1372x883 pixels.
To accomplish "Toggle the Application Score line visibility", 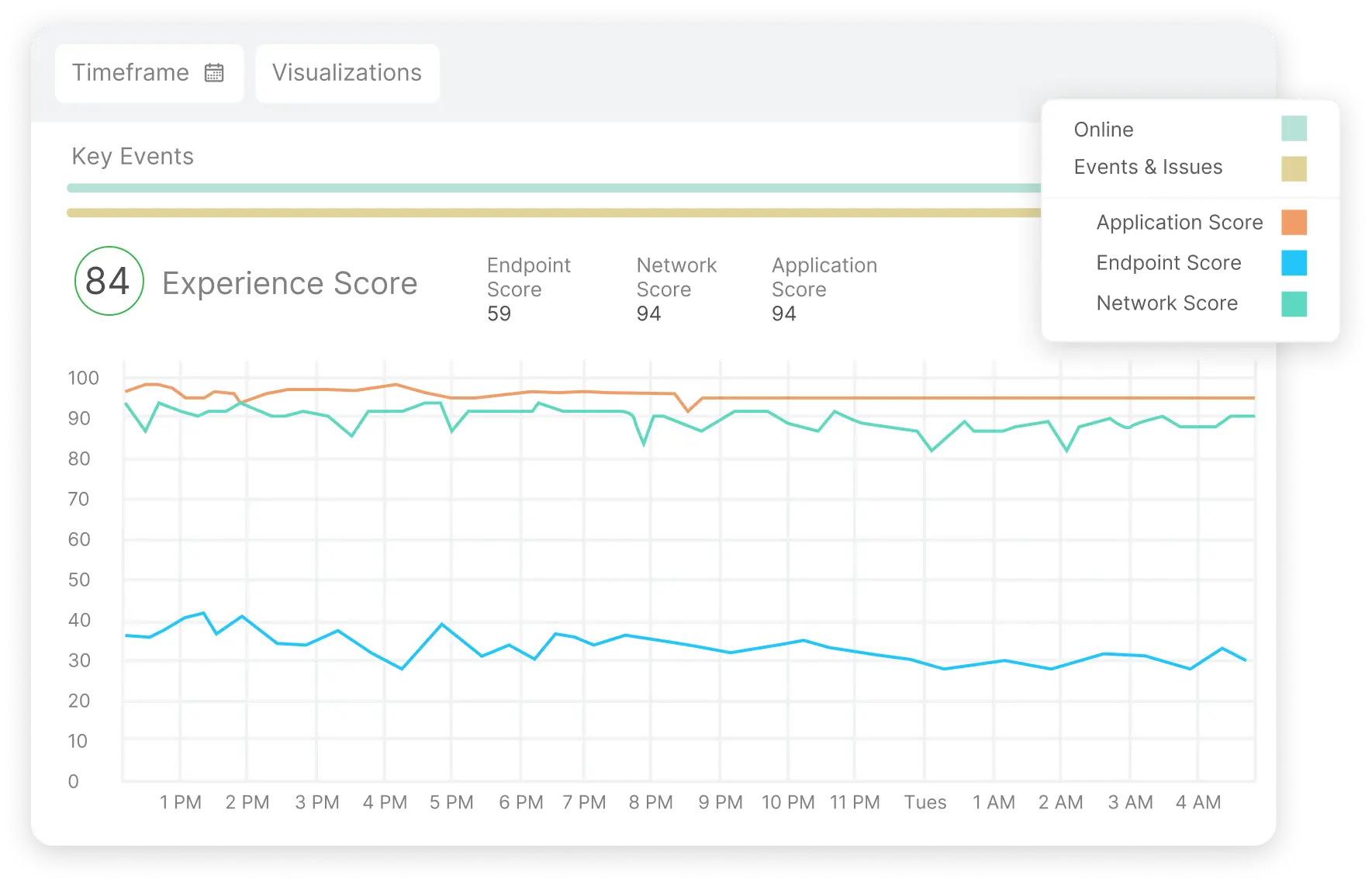I will (x=1178, y=222).
